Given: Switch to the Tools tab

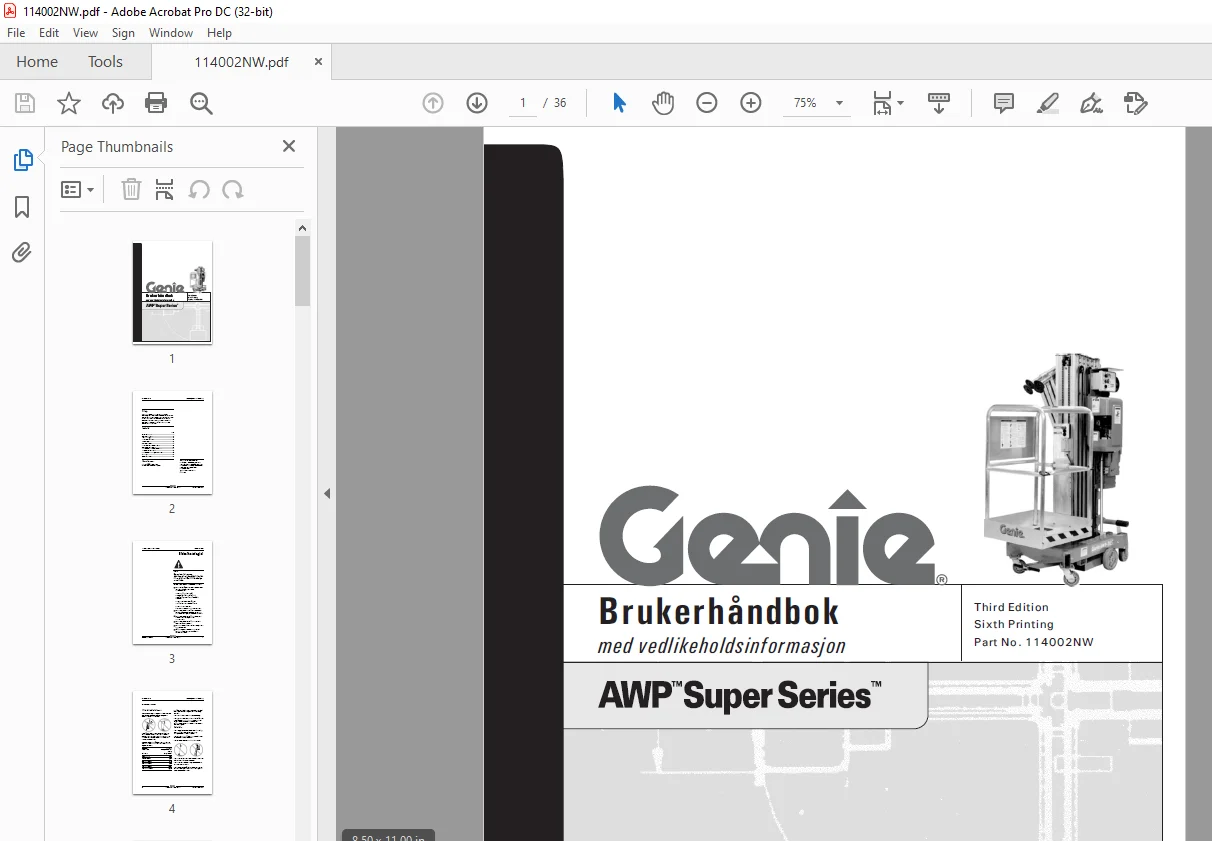Looking at the screenshot, I should coord(105,62).
